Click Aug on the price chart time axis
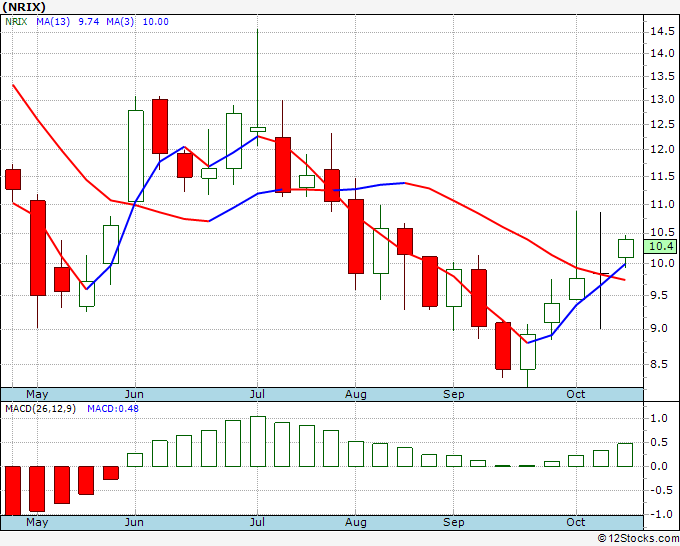The width and height of the screenshot is (680, 546). point(356,394)
